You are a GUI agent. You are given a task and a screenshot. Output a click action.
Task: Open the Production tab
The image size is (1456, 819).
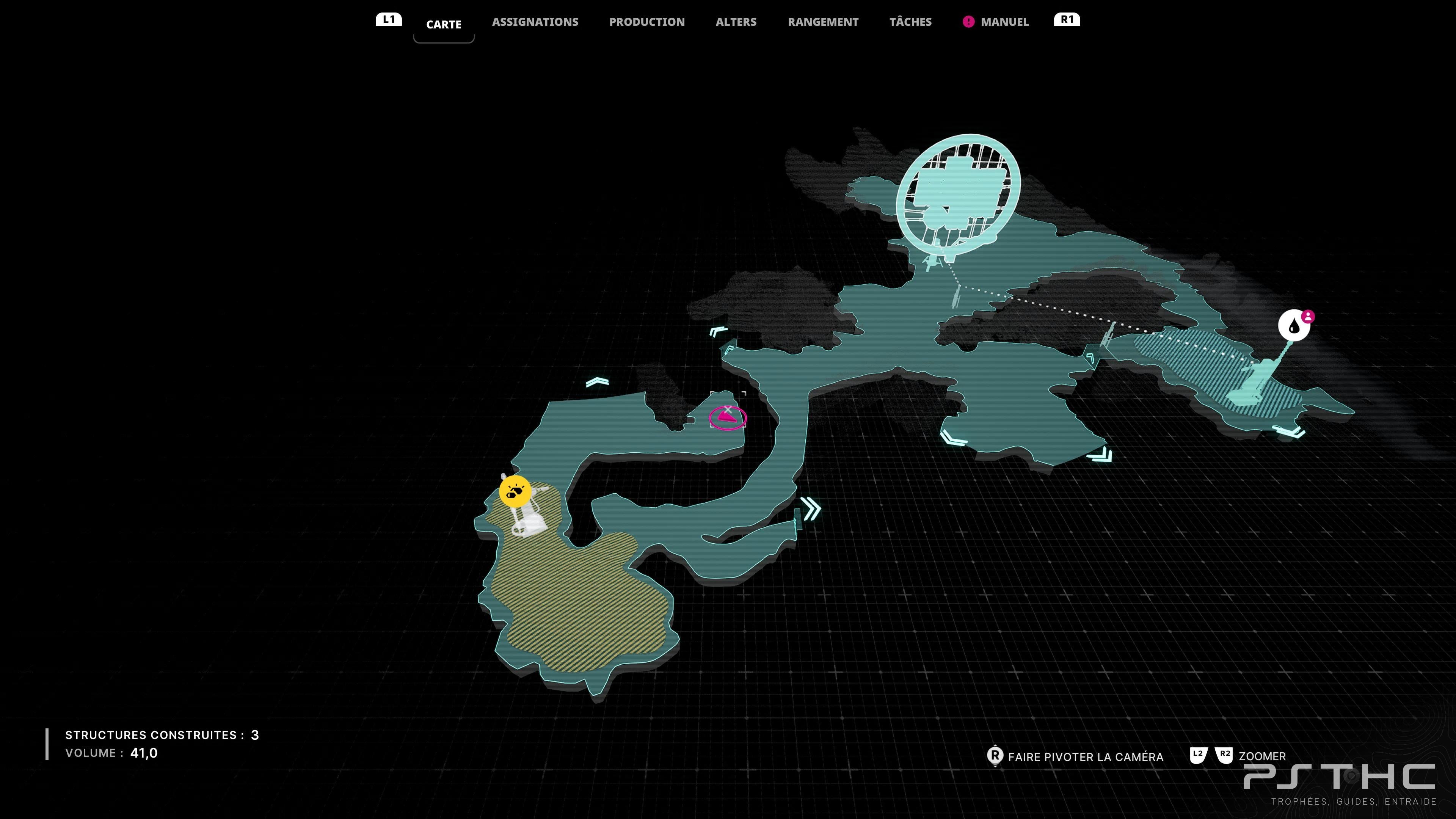click(x=647, y=22)
